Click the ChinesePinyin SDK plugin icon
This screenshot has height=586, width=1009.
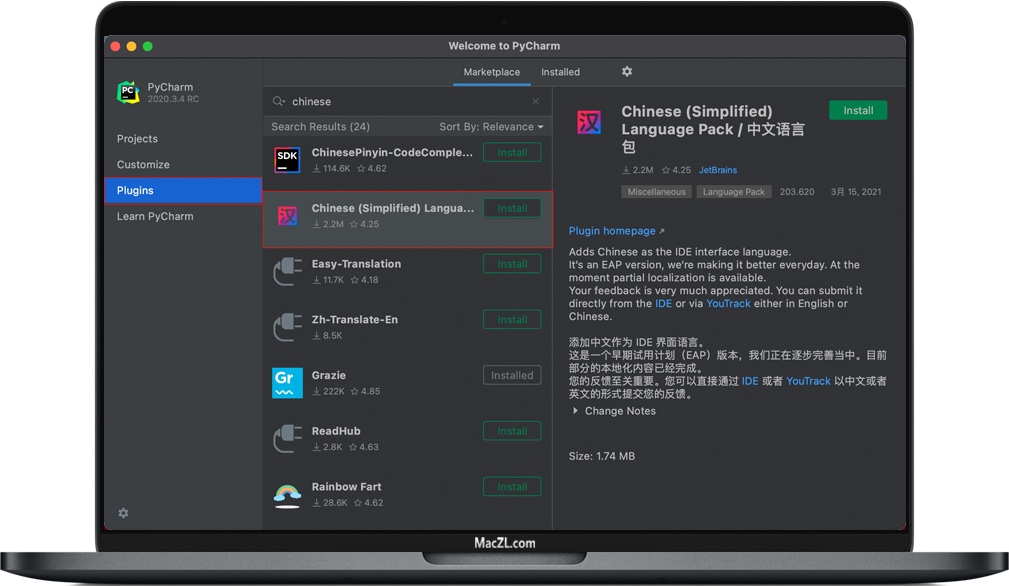[x=287, y=160]
